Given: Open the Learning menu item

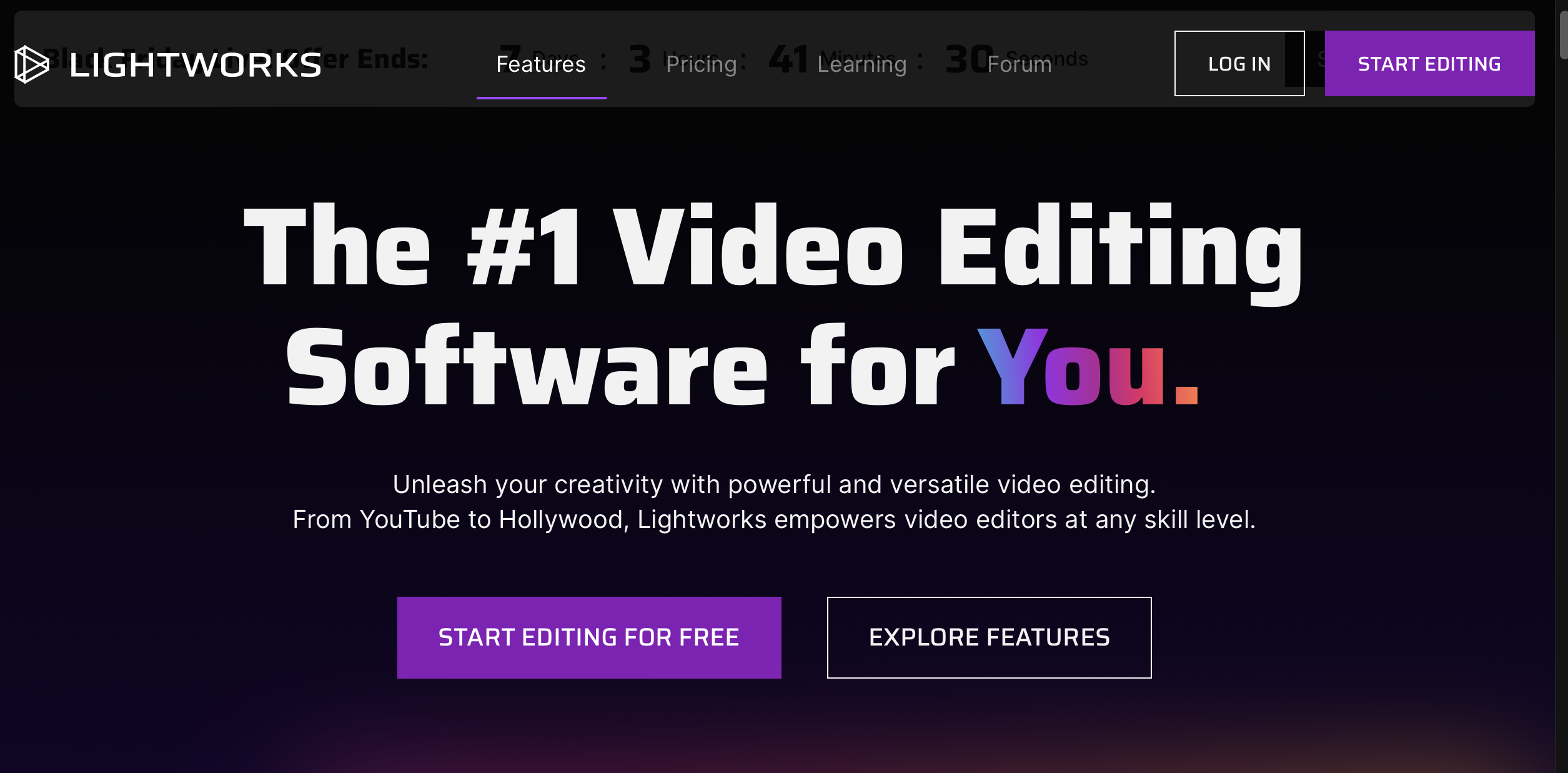Looking at the screenshot, I should point(861,64).
